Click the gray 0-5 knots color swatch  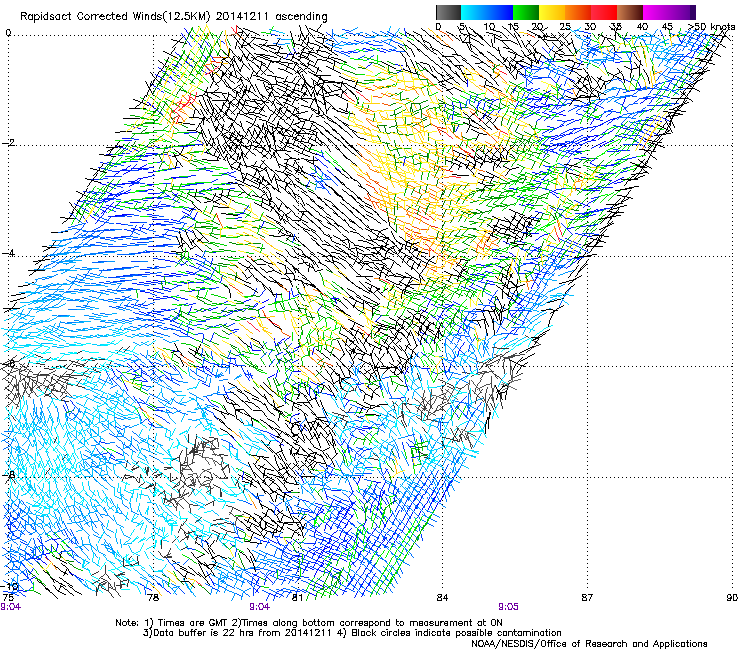coord(448,12)
